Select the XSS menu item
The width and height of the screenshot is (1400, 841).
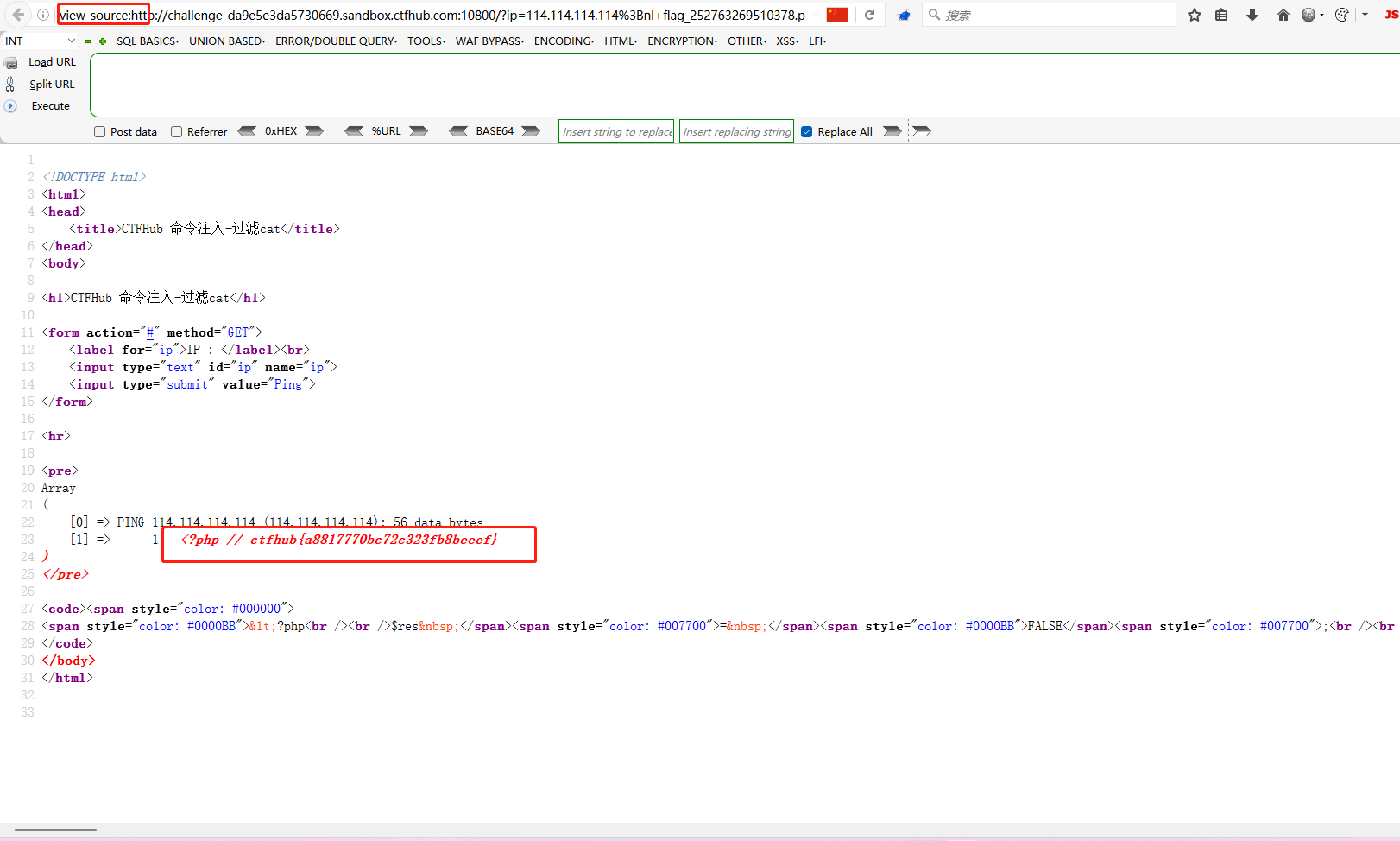click(x=785, y=41)
